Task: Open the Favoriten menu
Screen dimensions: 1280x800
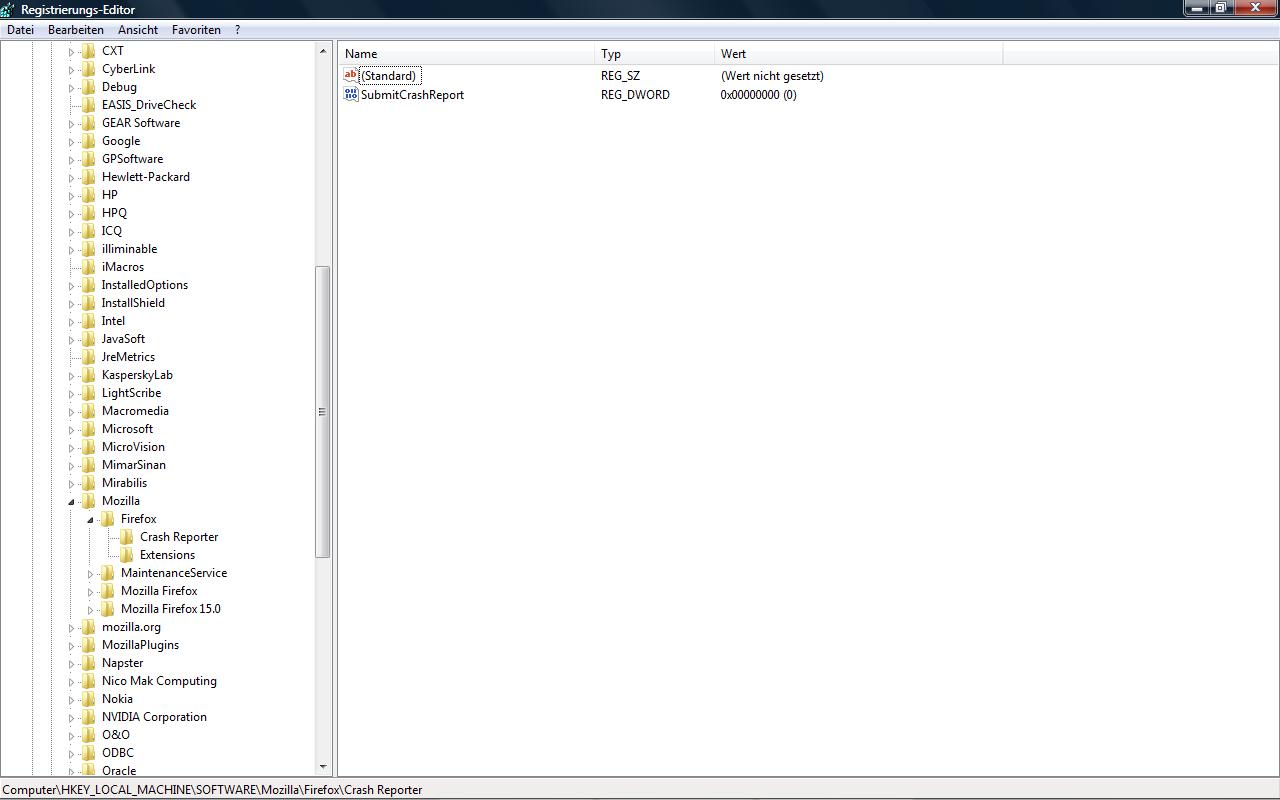Action: [196, 30]
